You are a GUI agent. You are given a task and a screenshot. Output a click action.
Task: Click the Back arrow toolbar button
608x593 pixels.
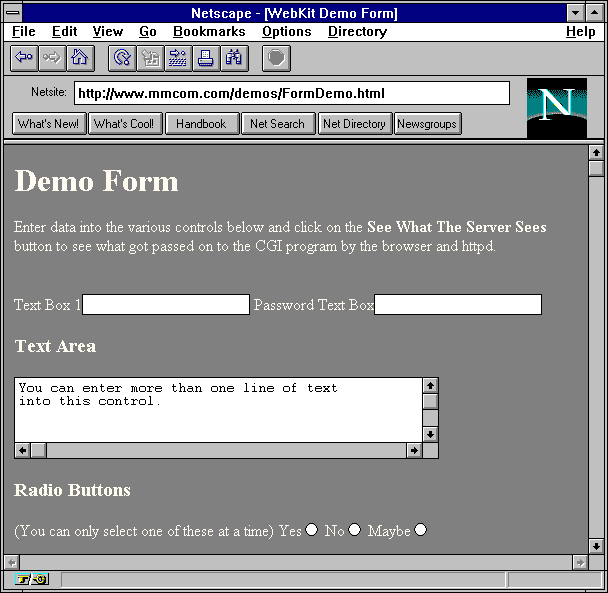click(x=24, y=58)
